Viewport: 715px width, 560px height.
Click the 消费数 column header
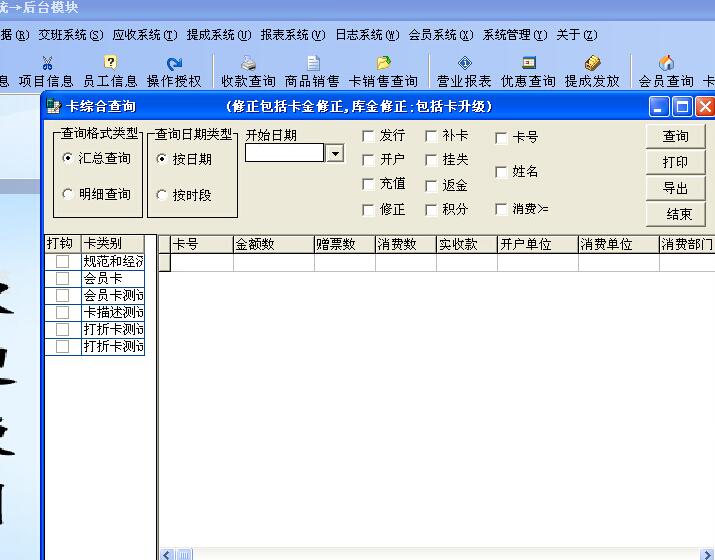pyautogui.click(x=406, y=244)
